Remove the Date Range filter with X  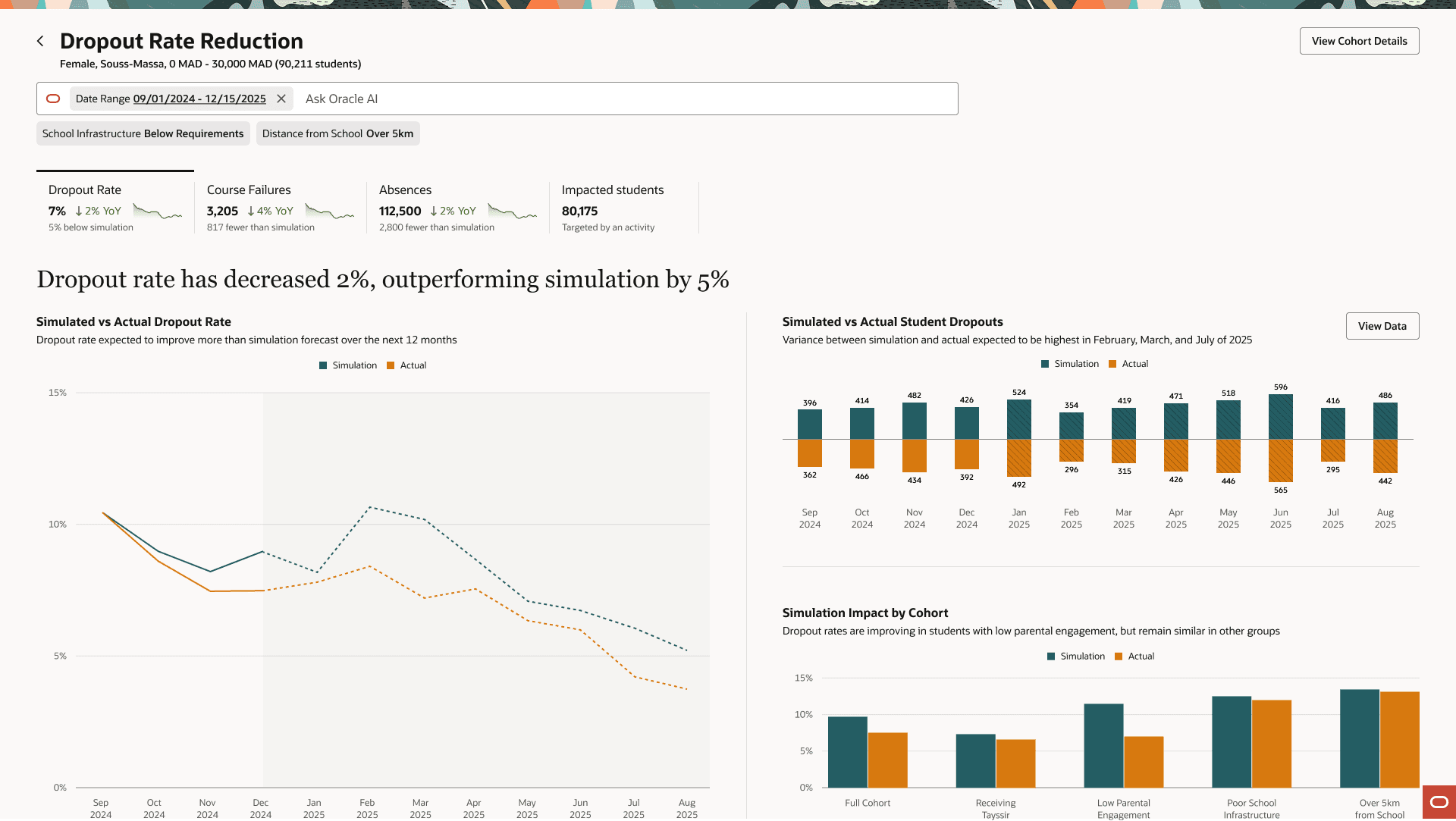coord(281,99)
